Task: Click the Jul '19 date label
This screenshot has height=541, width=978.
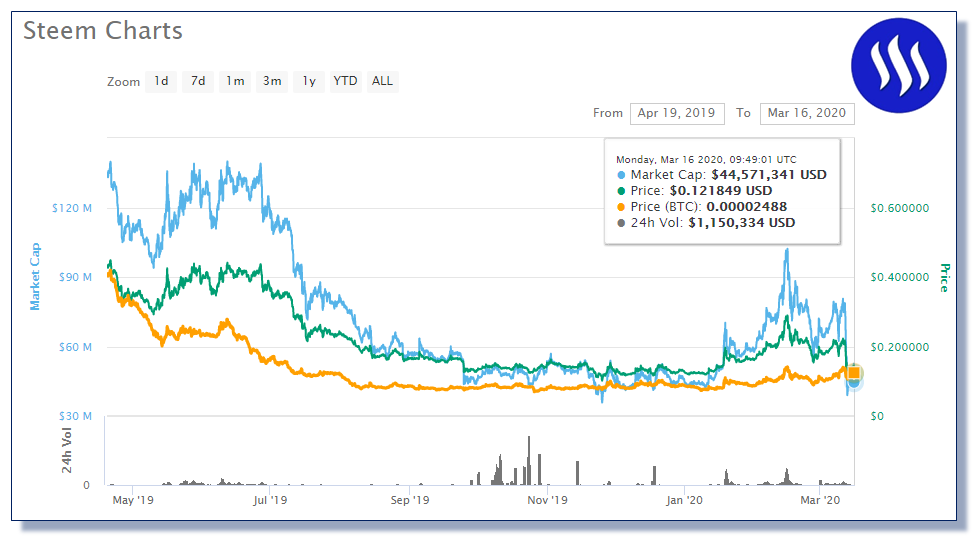Action: pyautogui.click(x=270, y=500)
